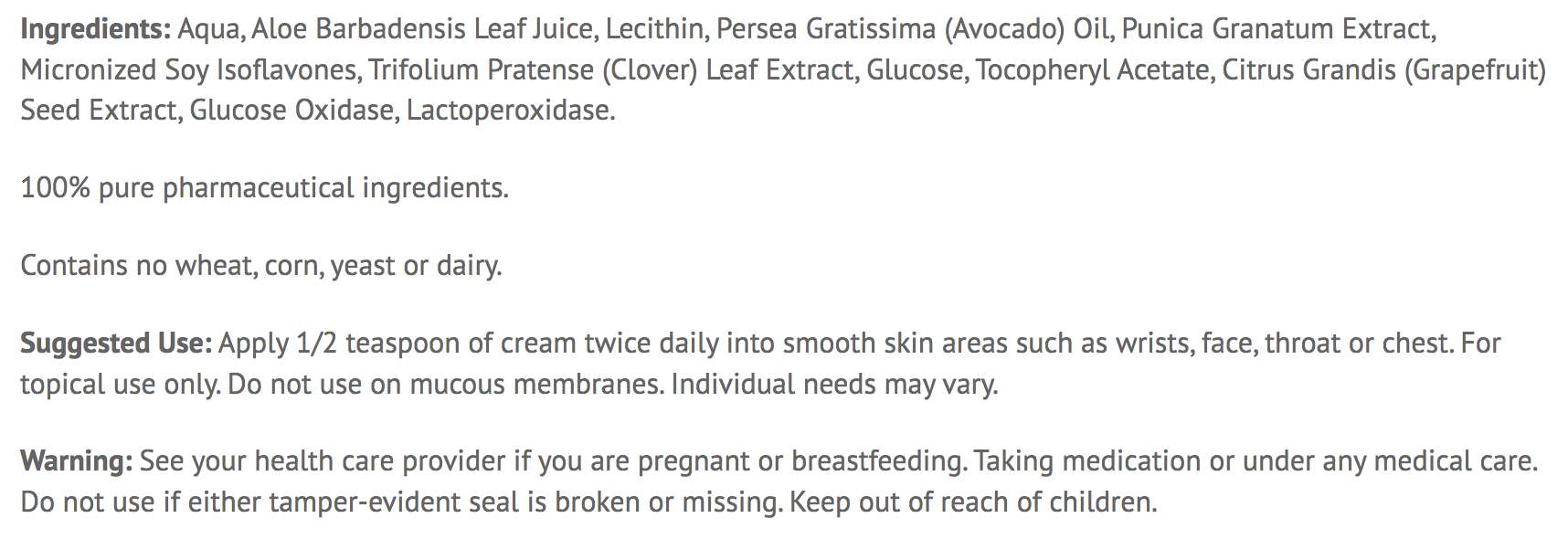Click the "100% pure pharmaceutical ingredients." line

pyautogui.click(x=264, y=188)
